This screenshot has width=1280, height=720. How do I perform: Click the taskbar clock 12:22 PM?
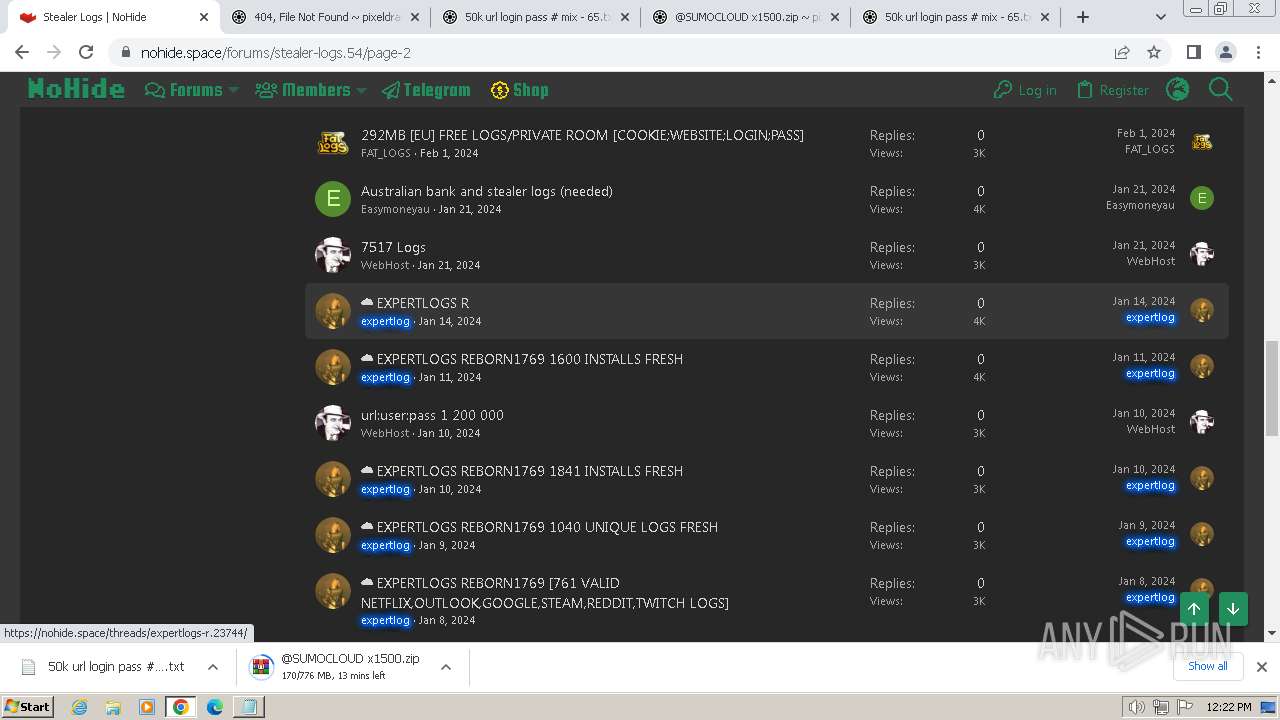tap(1229, 707)
